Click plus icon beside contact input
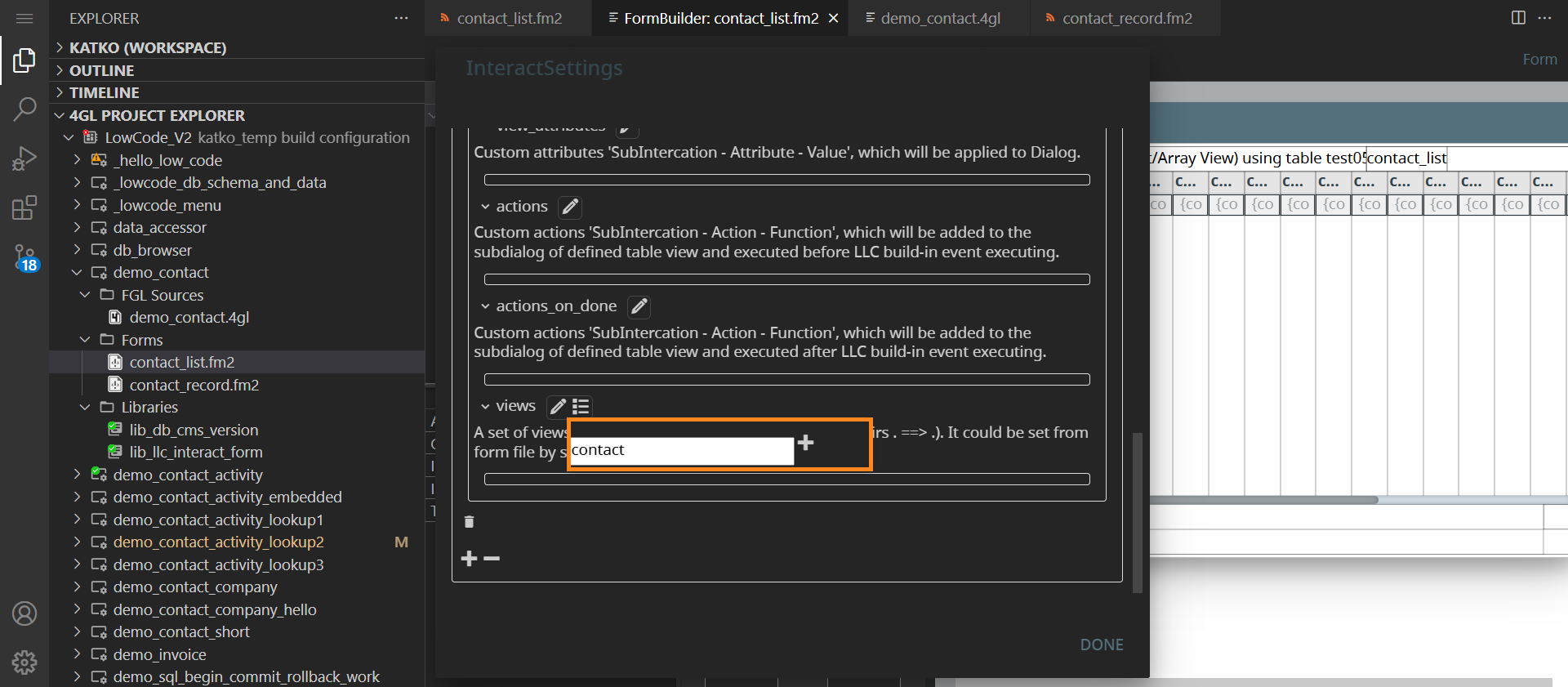This screenshot has width=1568, height=687. 806,443
